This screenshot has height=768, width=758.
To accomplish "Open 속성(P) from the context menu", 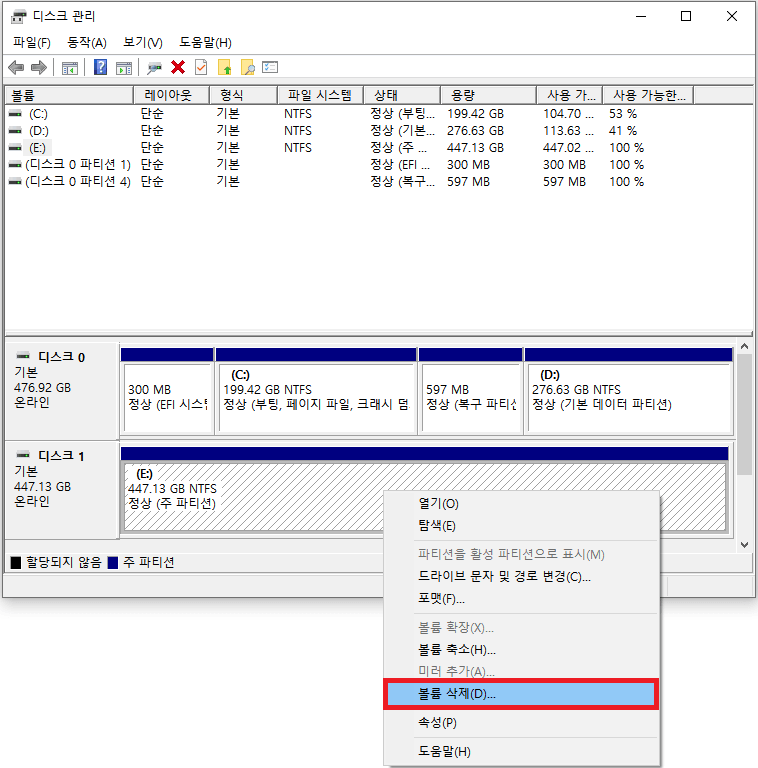I will tap(521, 723).
